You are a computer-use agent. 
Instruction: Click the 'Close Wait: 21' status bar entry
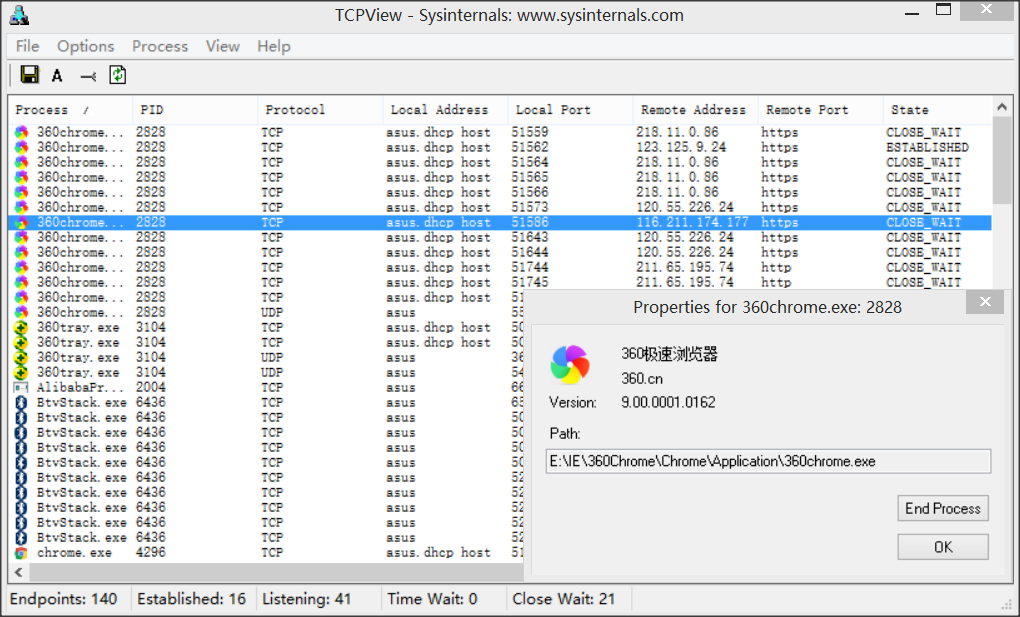point(563,599)
